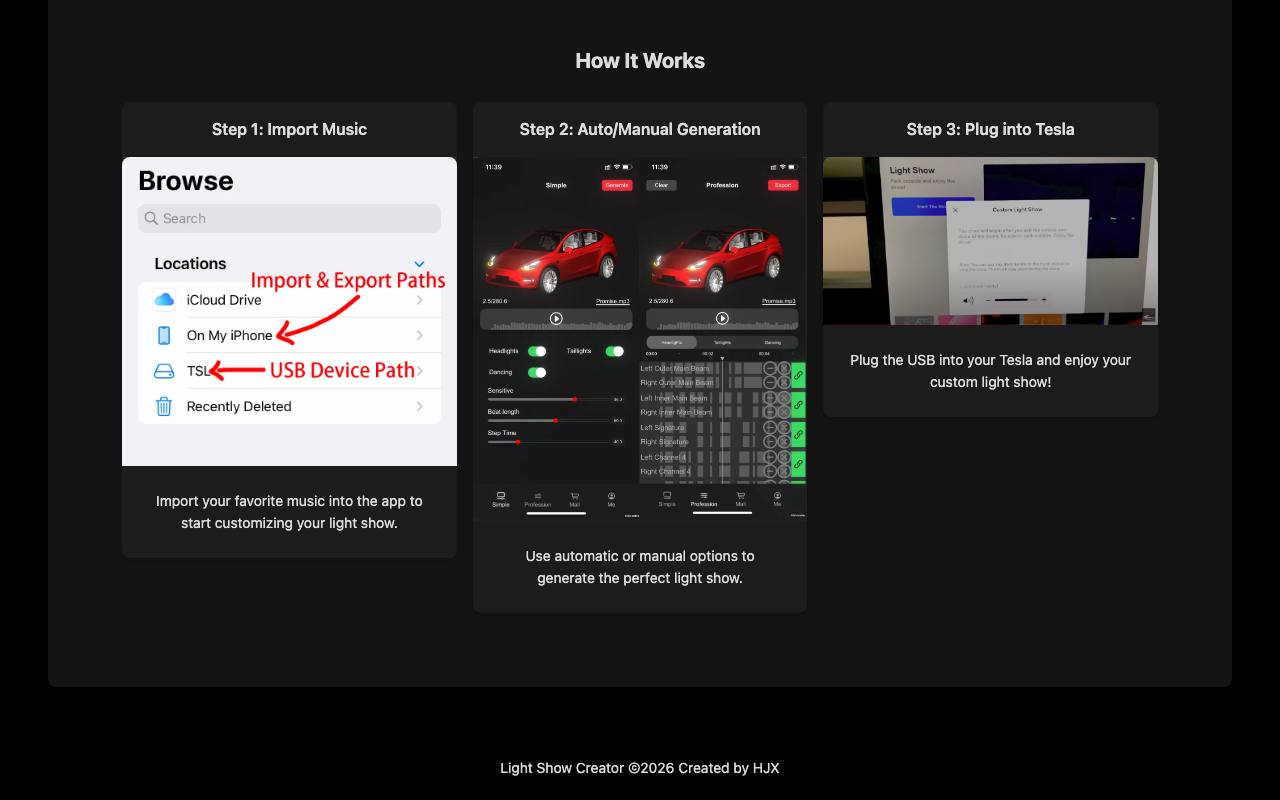The image size is (1280, 800).
Task: Select the TSL USB drive icon
Action: click(164, 371)
